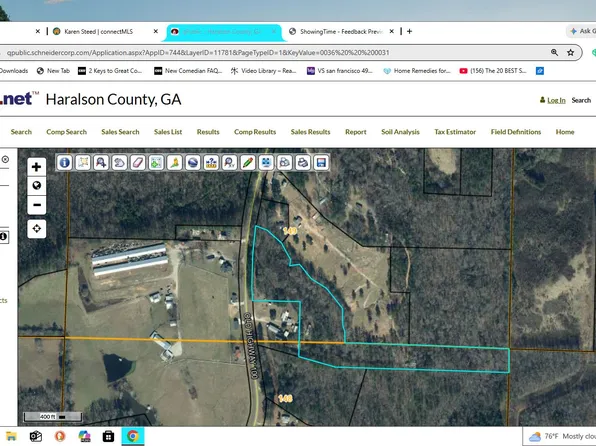The width and height of the screenshot is (596, 446).
Task: Click the blue bookmark extent tool
Action: (266, 163)
